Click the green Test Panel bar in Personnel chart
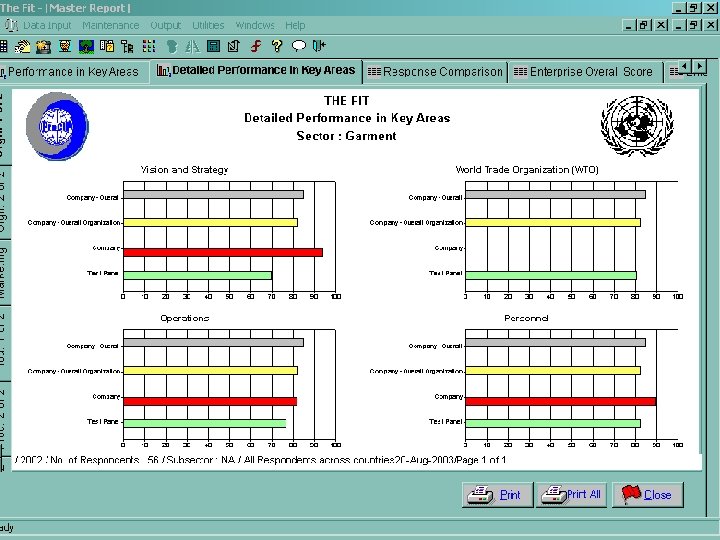720x540 pixels. coord(553,423)
